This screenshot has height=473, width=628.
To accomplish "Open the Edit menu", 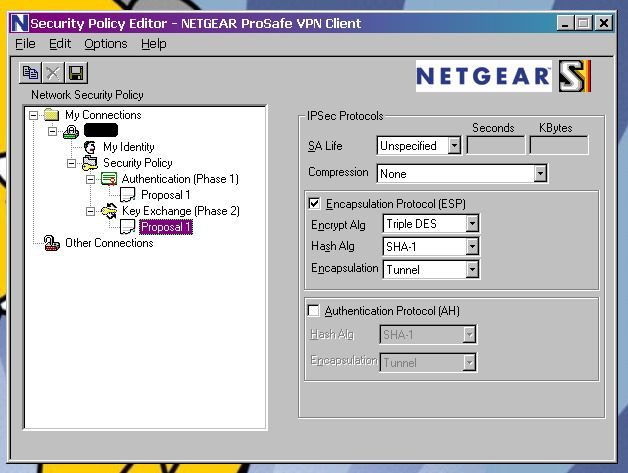I will click(x=60, y=44).
